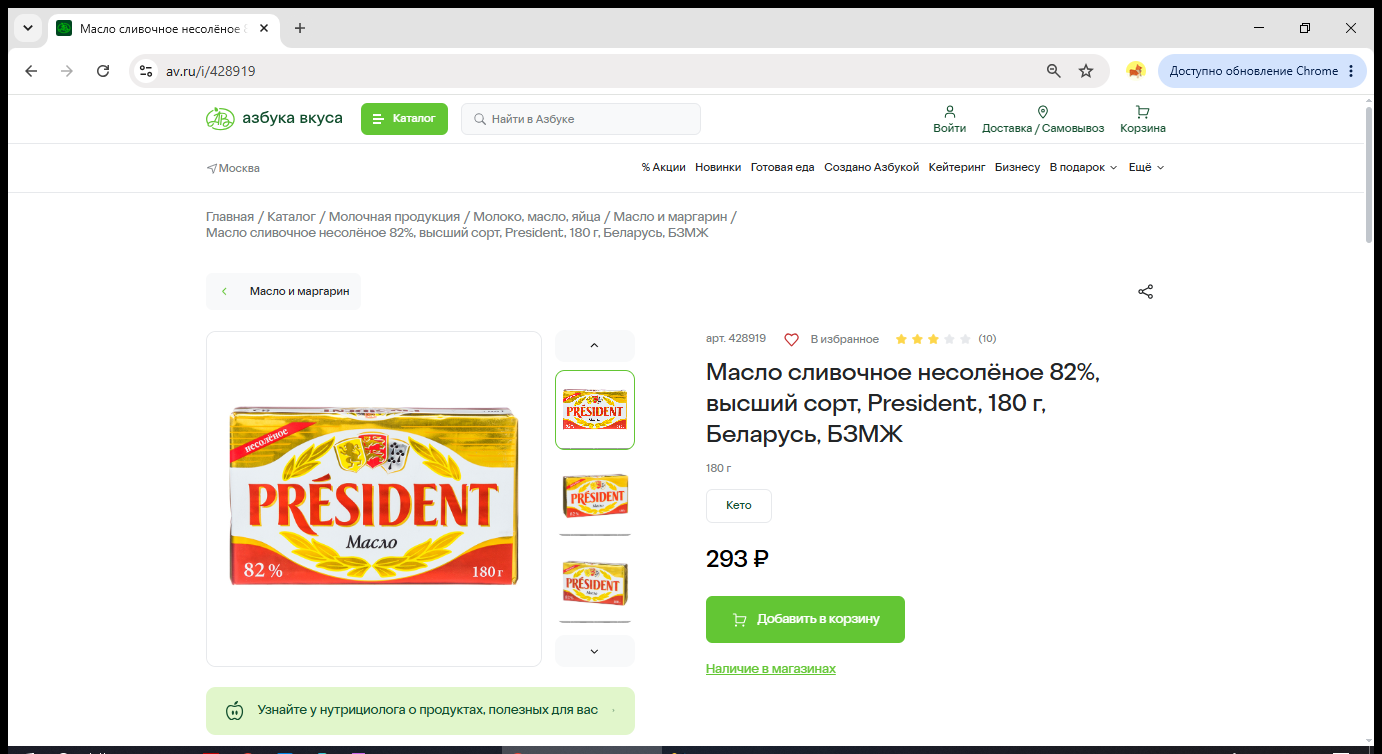Select the Кето tag chip
The image size is (1382, 754).
tap(739, 506)
